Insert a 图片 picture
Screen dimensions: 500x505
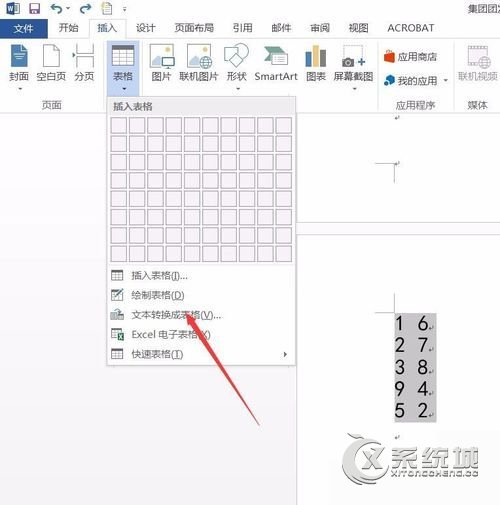(x=161, y=62)
